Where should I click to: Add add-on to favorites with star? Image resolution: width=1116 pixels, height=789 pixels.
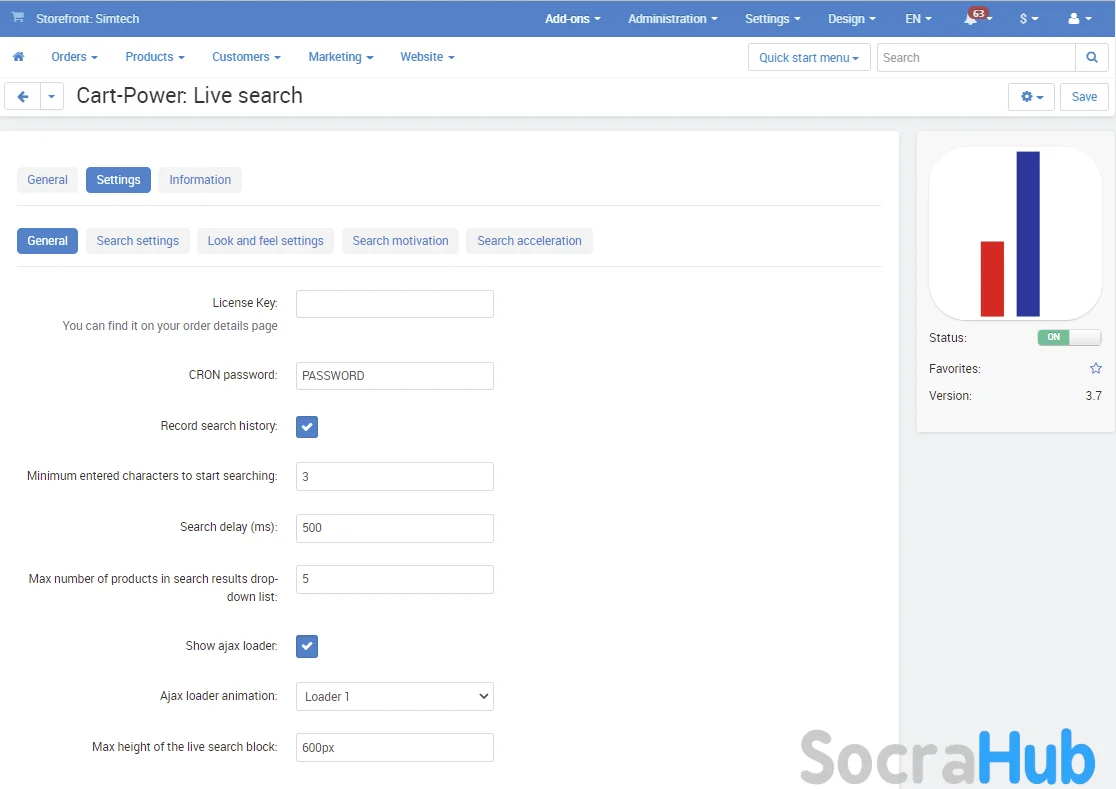(x=1095, y=369)
